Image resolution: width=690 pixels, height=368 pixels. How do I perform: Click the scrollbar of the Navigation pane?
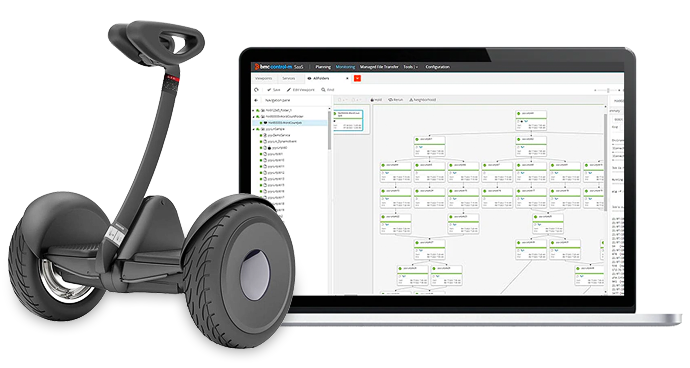[330, 129]
